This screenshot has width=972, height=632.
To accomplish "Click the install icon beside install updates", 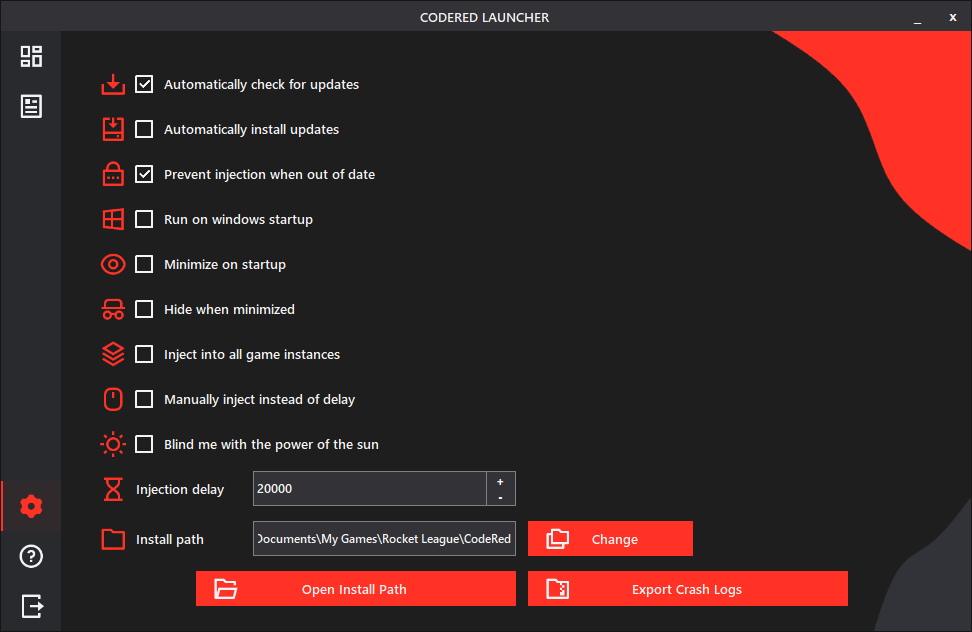I will 113,129.
